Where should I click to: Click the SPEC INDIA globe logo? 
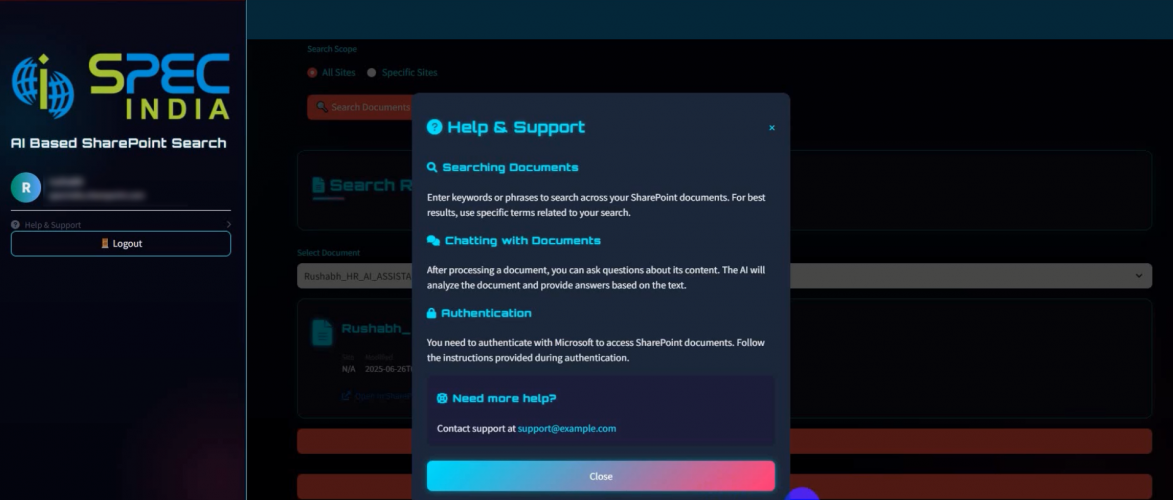43,86
